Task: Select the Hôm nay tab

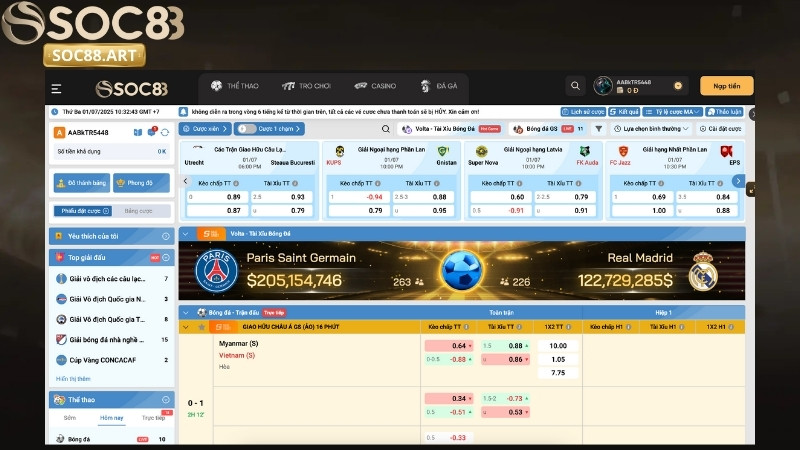Action: pyautogui.click(x=111, y=418)
